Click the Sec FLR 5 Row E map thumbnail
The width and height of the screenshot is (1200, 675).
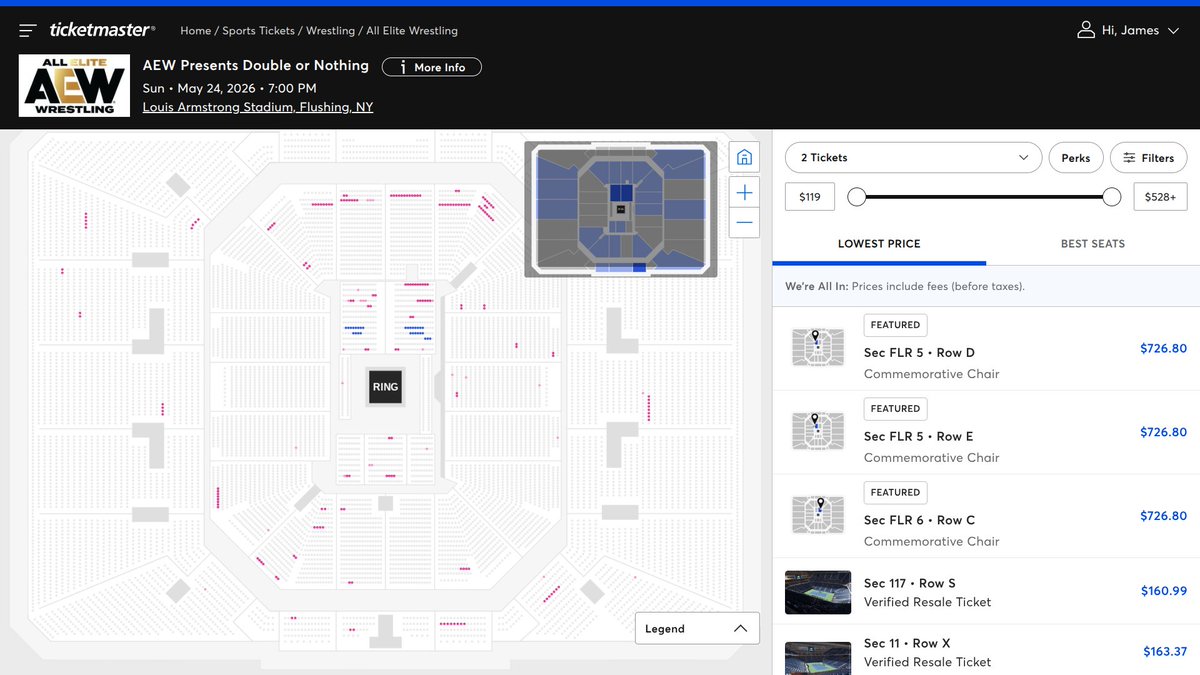click(x=817, y=431)
